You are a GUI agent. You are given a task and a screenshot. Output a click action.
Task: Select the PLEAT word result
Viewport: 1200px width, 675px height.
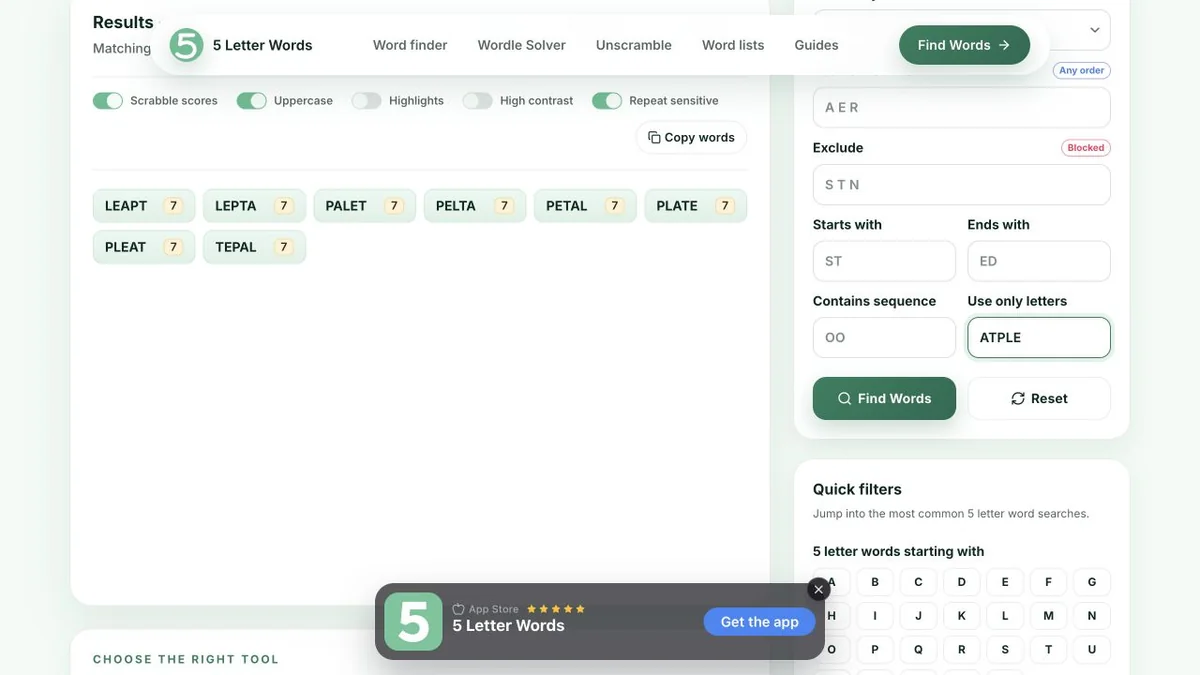coord(144,247)
